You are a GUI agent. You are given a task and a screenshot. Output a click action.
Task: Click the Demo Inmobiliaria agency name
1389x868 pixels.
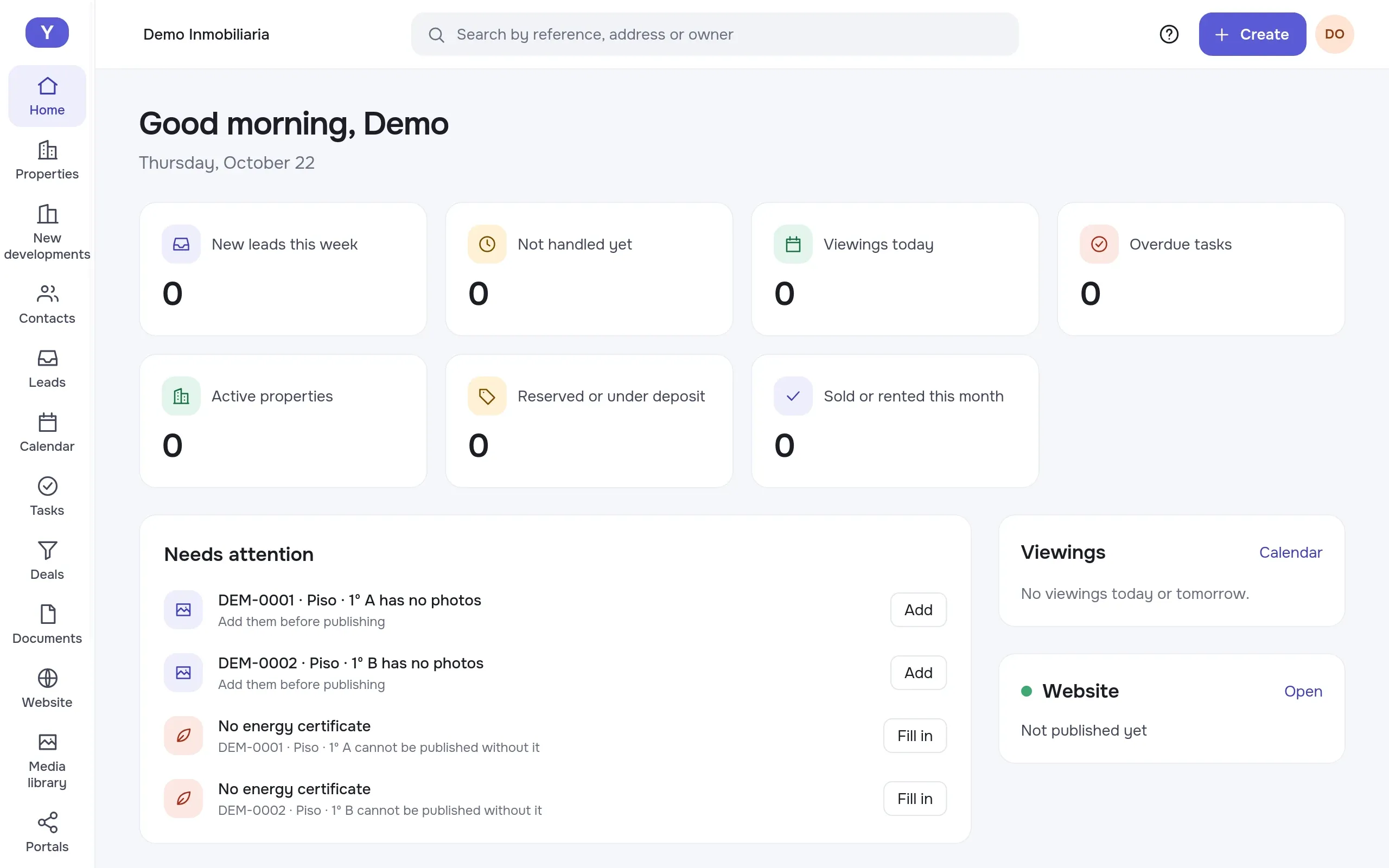click(x=206, y=34)
